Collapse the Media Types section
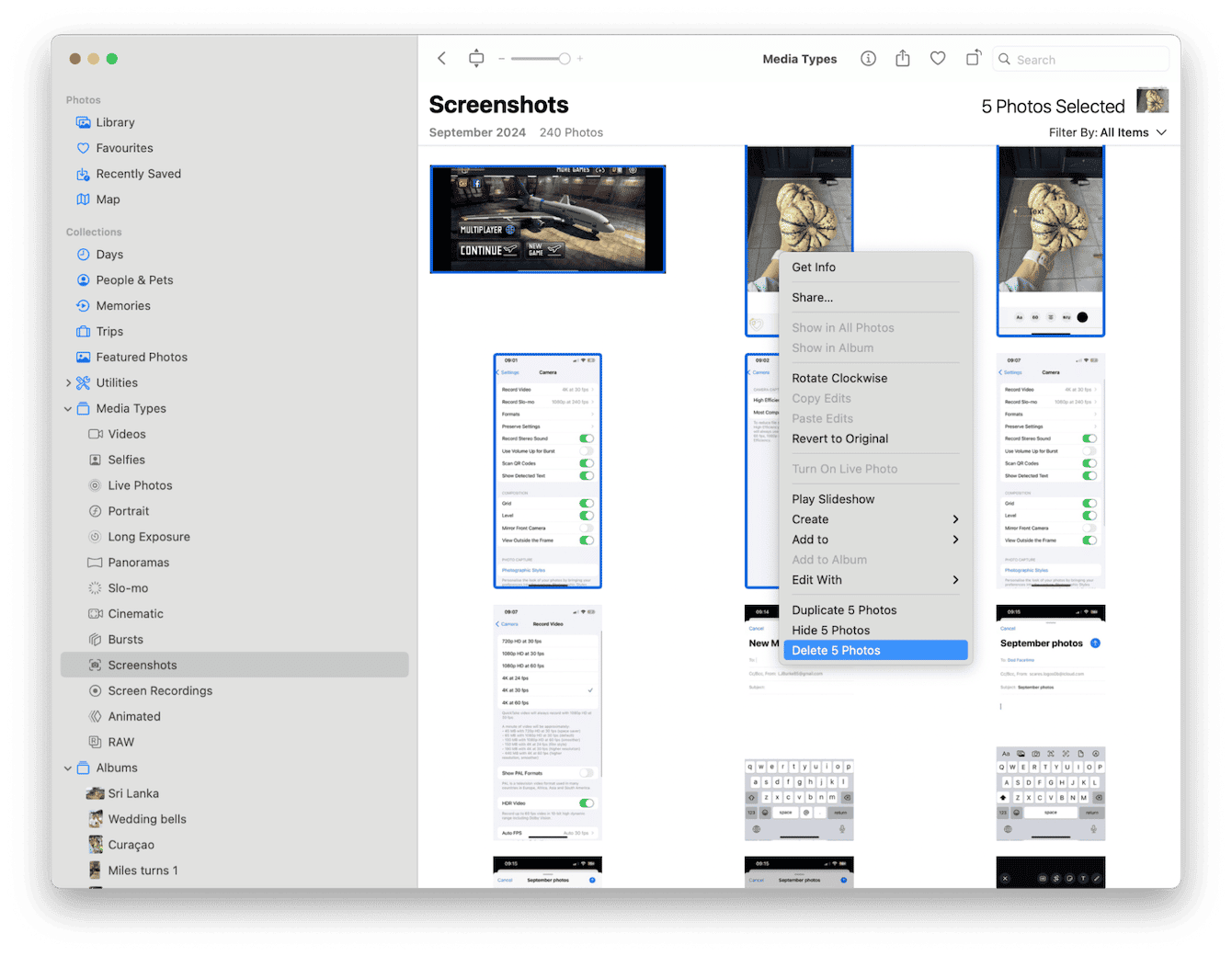The width and height of the screenshot is (1232, 956). pos(68,408)
